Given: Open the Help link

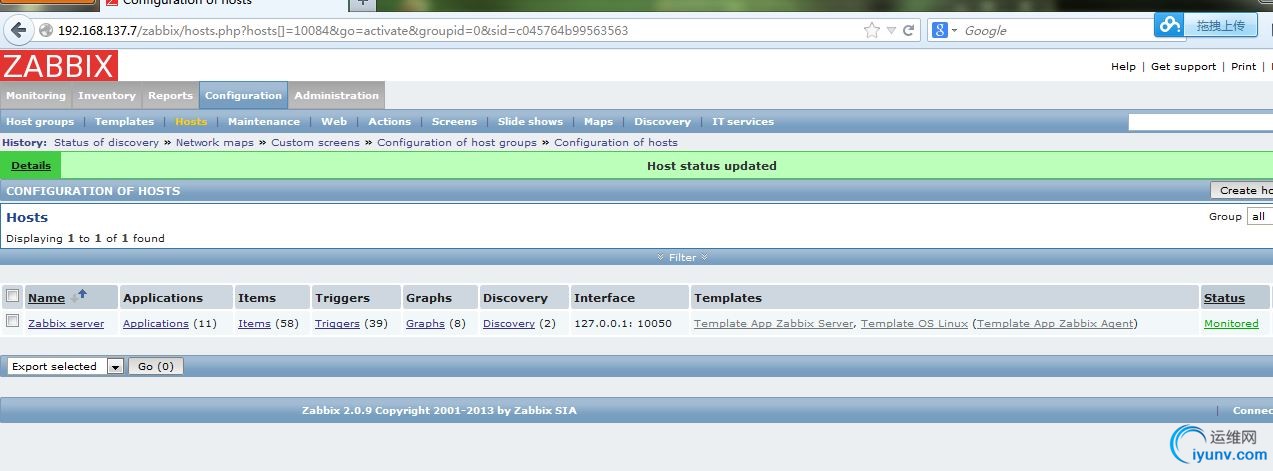Looking at the screenshot, I should click(1123, 67).
